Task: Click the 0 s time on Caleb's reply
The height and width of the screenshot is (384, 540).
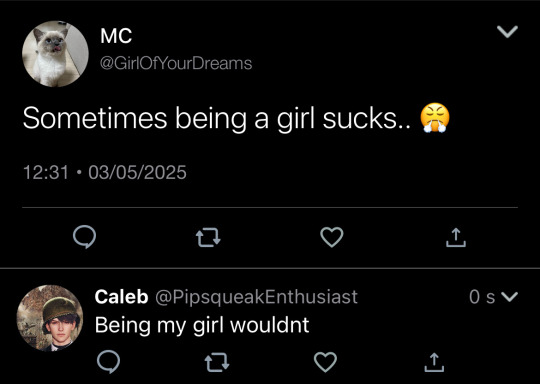Action: click(x=482, y=297)
